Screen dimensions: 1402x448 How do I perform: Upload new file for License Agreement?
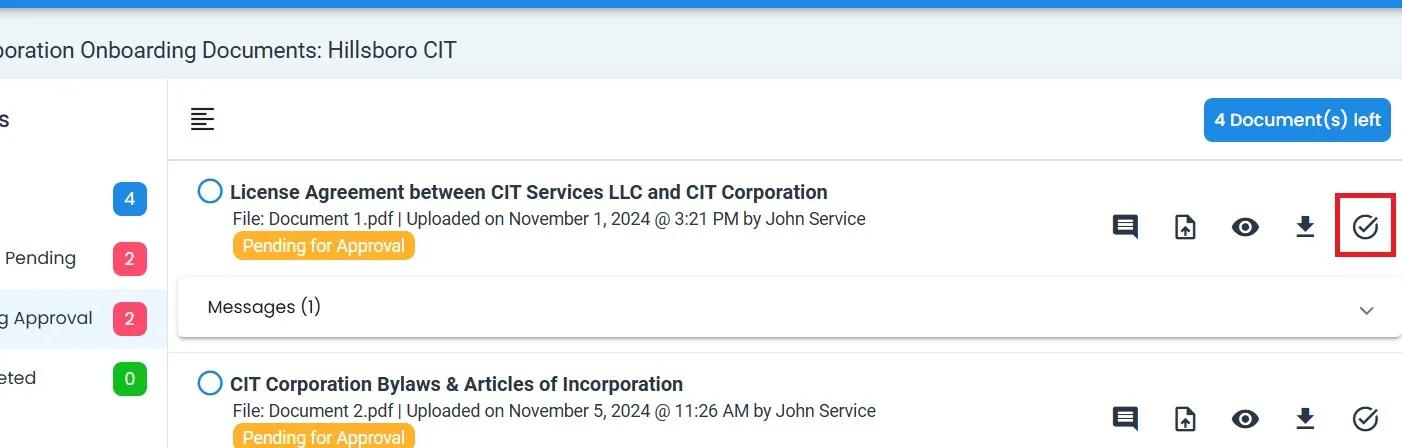1185,227
